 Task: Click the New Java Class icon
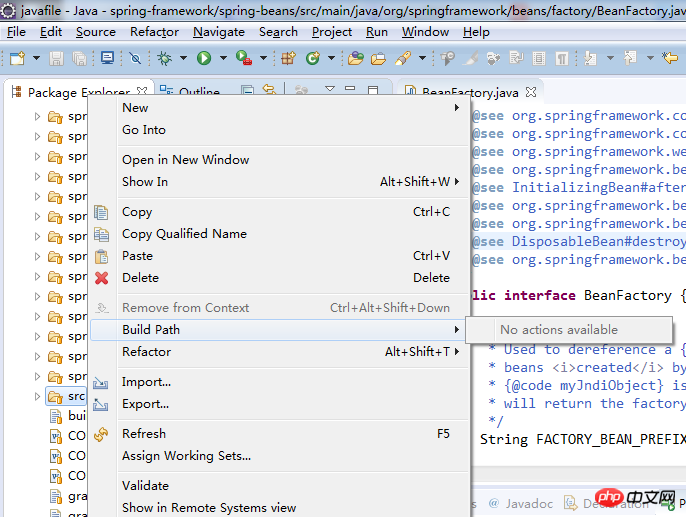click(x=312, y=58)
